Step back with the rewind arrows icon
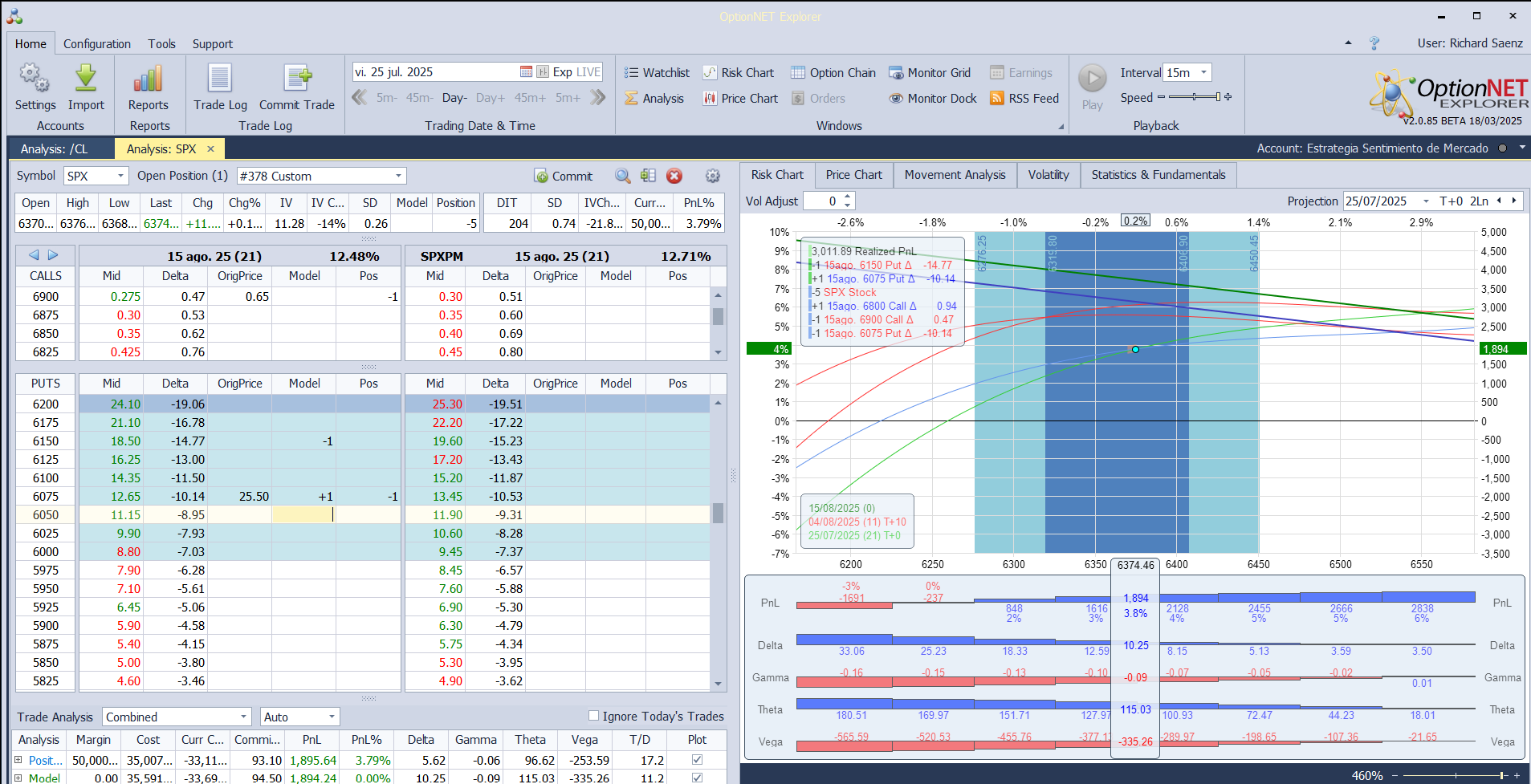1531x784 pixels. point(359,97)
